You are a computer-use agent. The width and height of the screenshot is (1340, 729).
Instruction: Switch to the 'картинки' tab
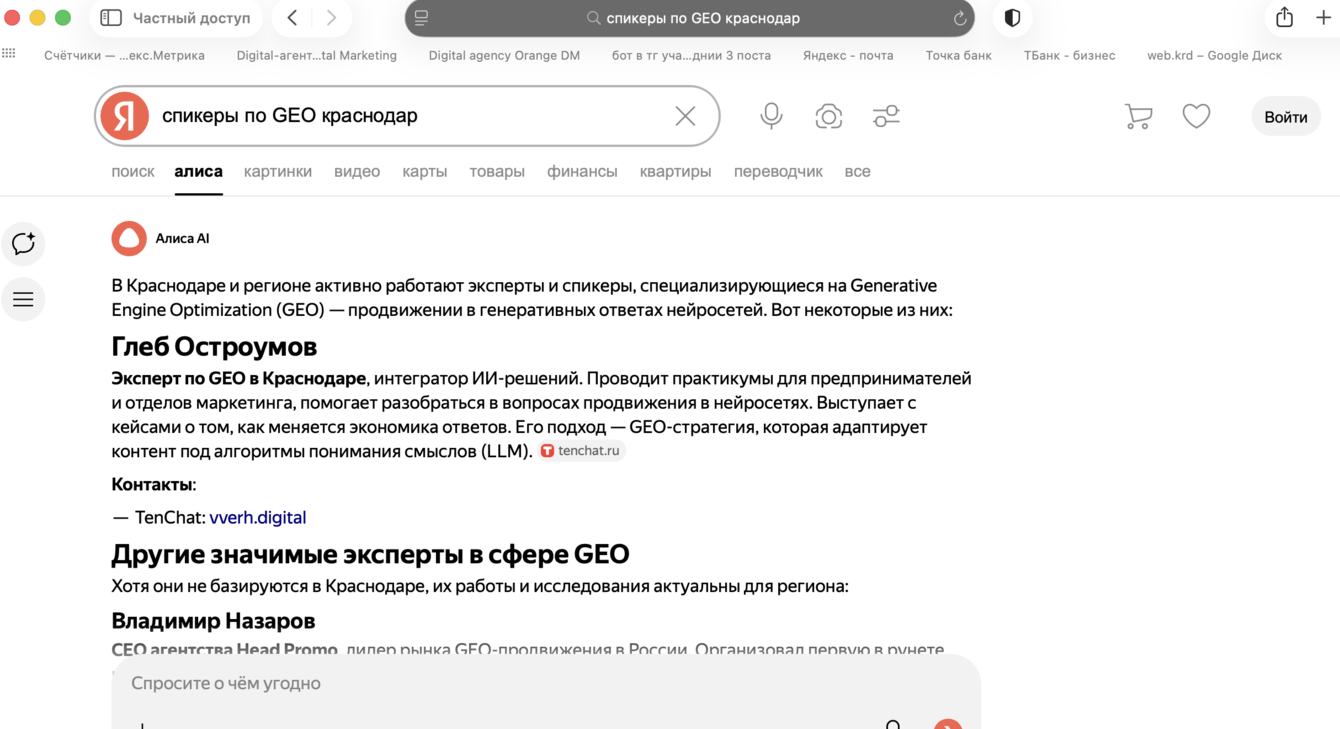point(278,171)
